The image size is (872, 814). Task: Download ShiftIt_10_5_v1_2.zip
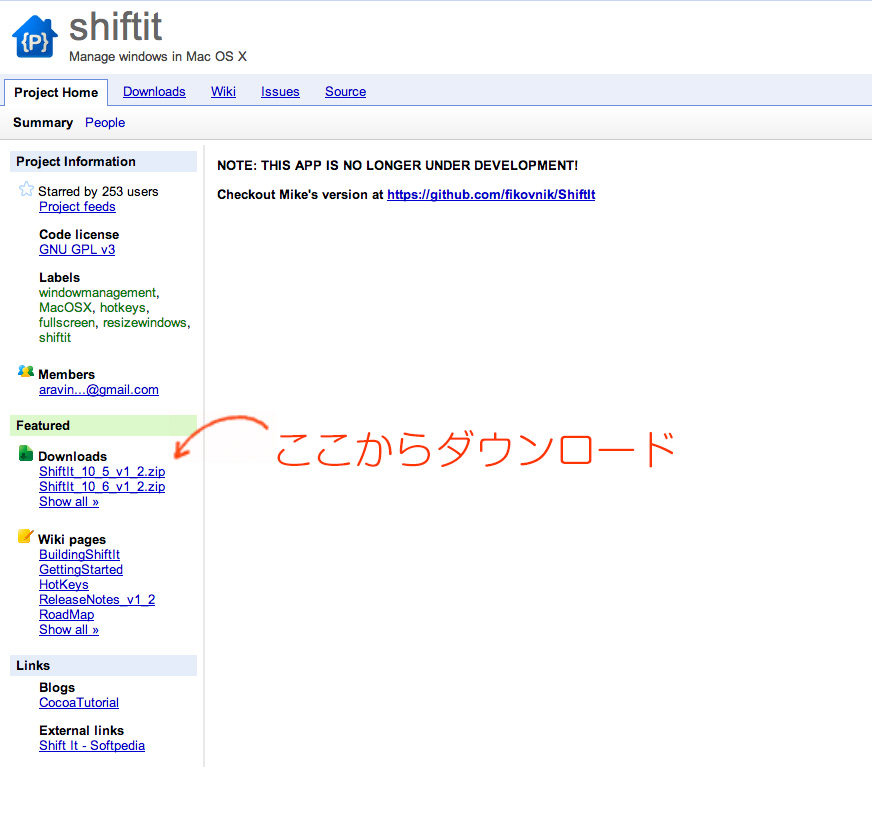(x=102, y=471)
